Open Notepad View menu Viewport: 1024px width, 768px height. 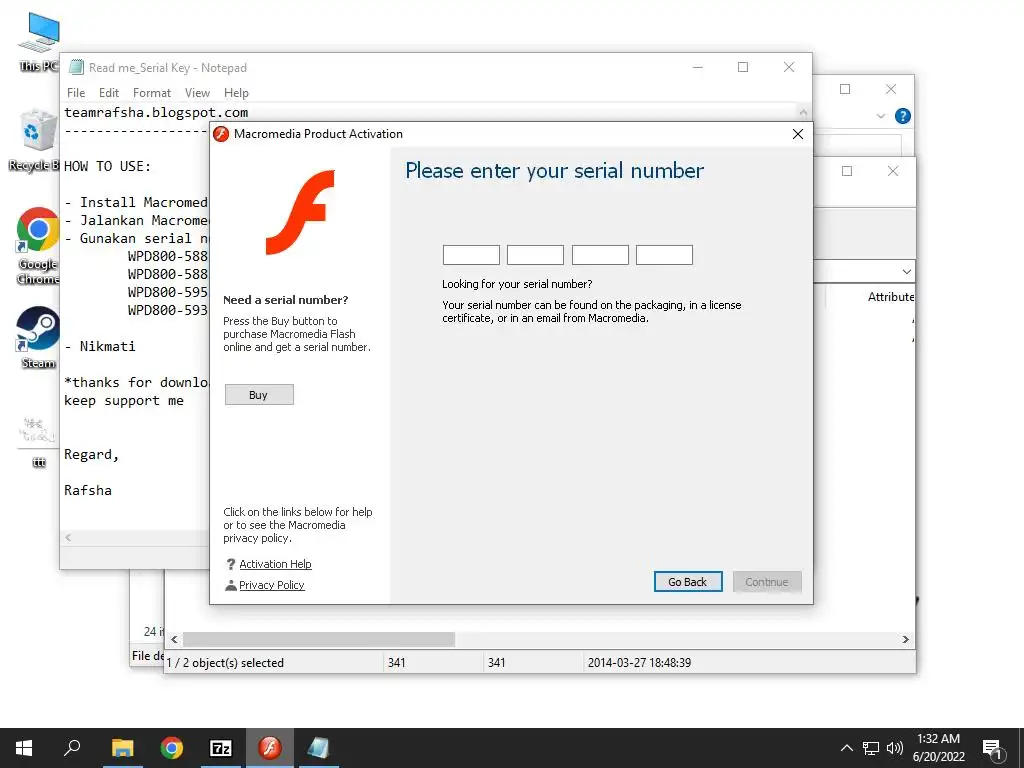197,93
